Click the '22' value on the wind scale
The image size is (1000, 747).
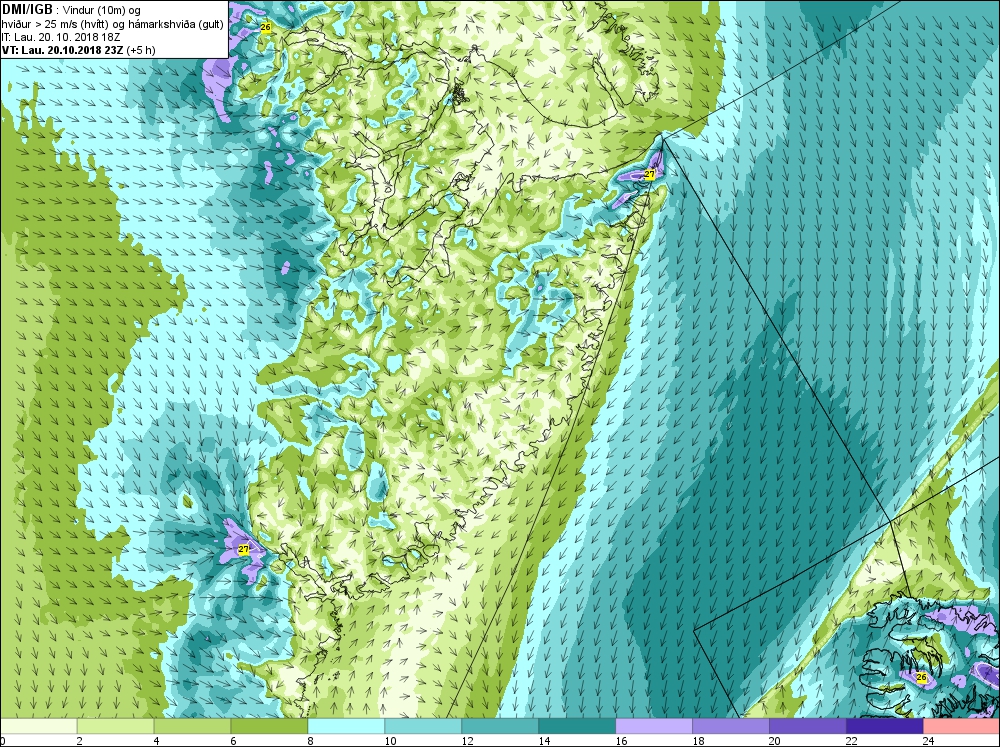click(852, 741)
